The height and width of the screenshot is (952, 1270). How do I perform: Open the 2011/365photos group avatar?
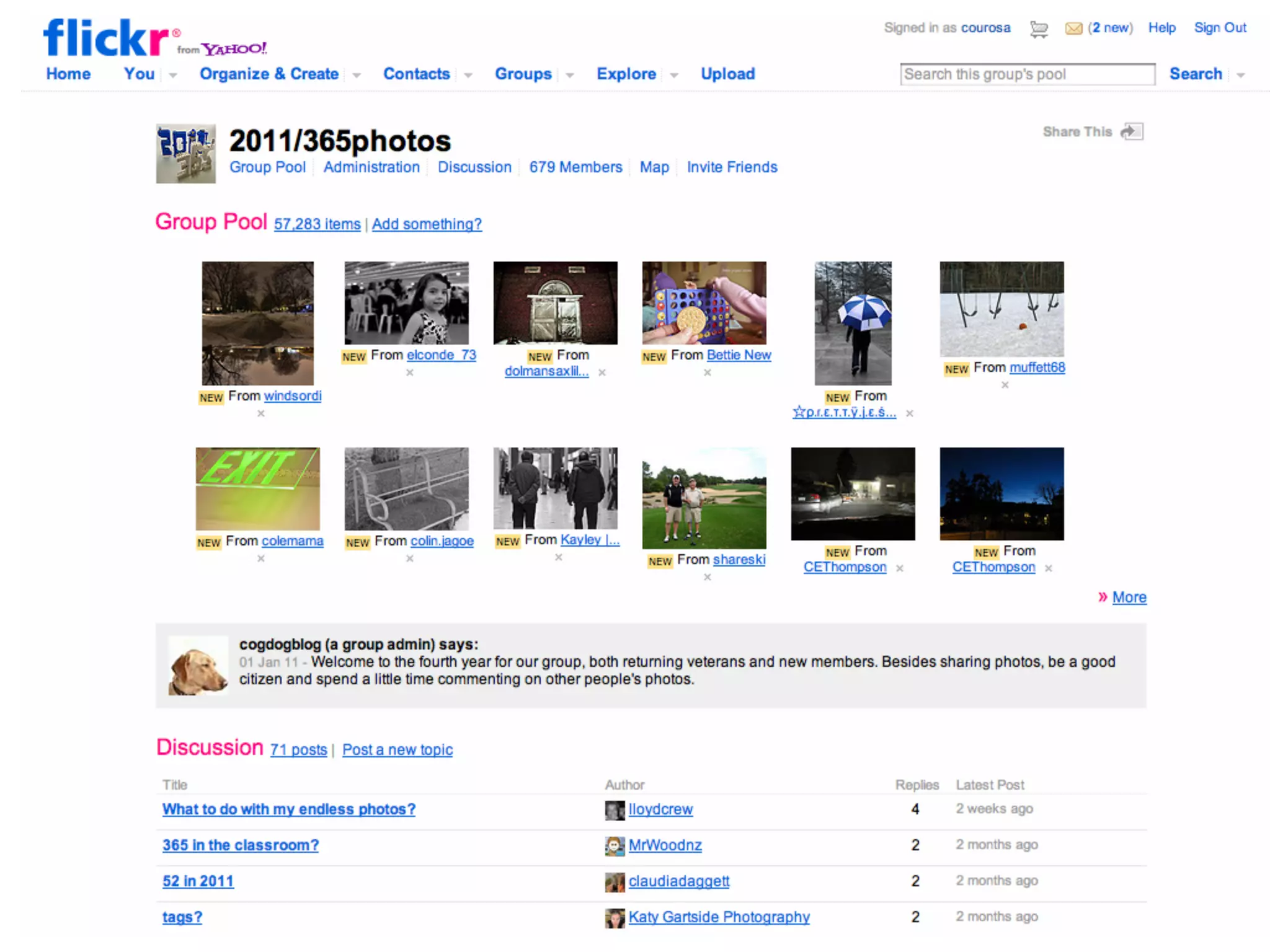pos(185,154)
